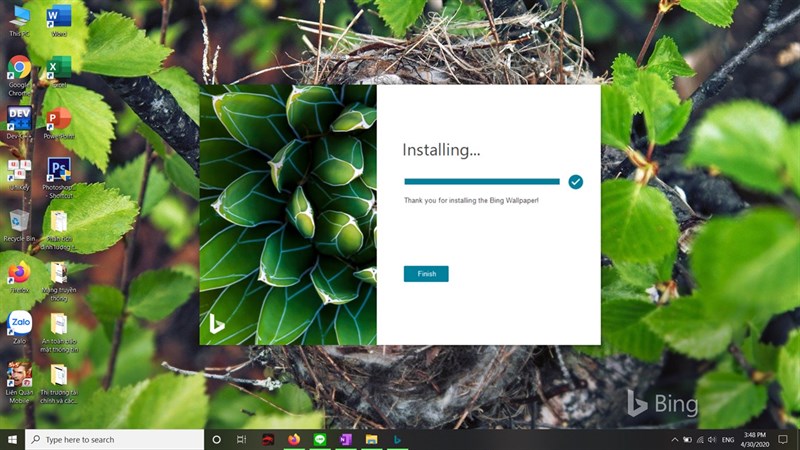The width and height of the screenshot is (800, 450).
Task: Open the Excel desktop shortcut
Action: [x=59, y=72]
